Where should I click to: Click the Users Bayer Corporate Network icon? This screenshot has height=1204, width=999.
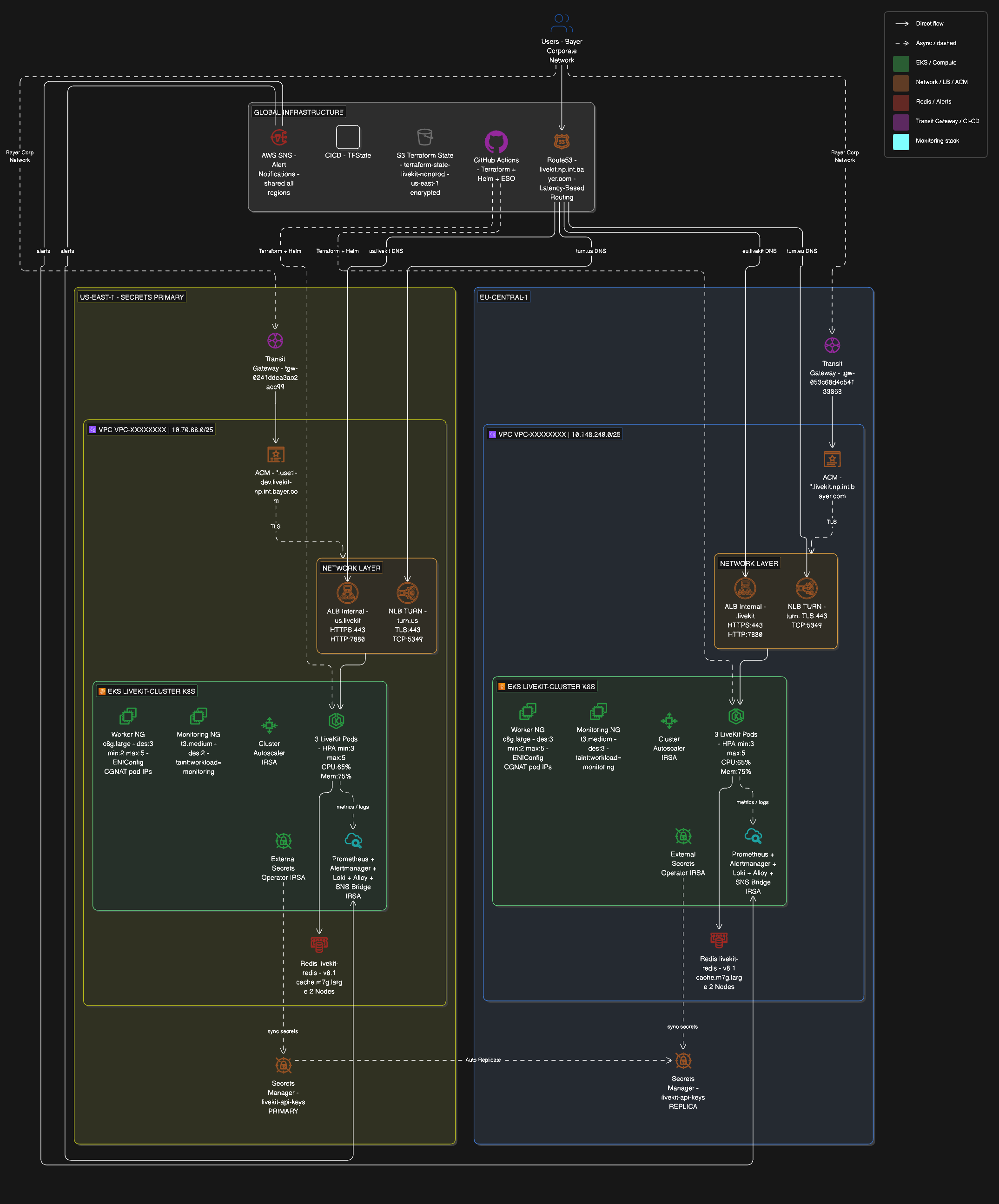[x=562, y=24]
